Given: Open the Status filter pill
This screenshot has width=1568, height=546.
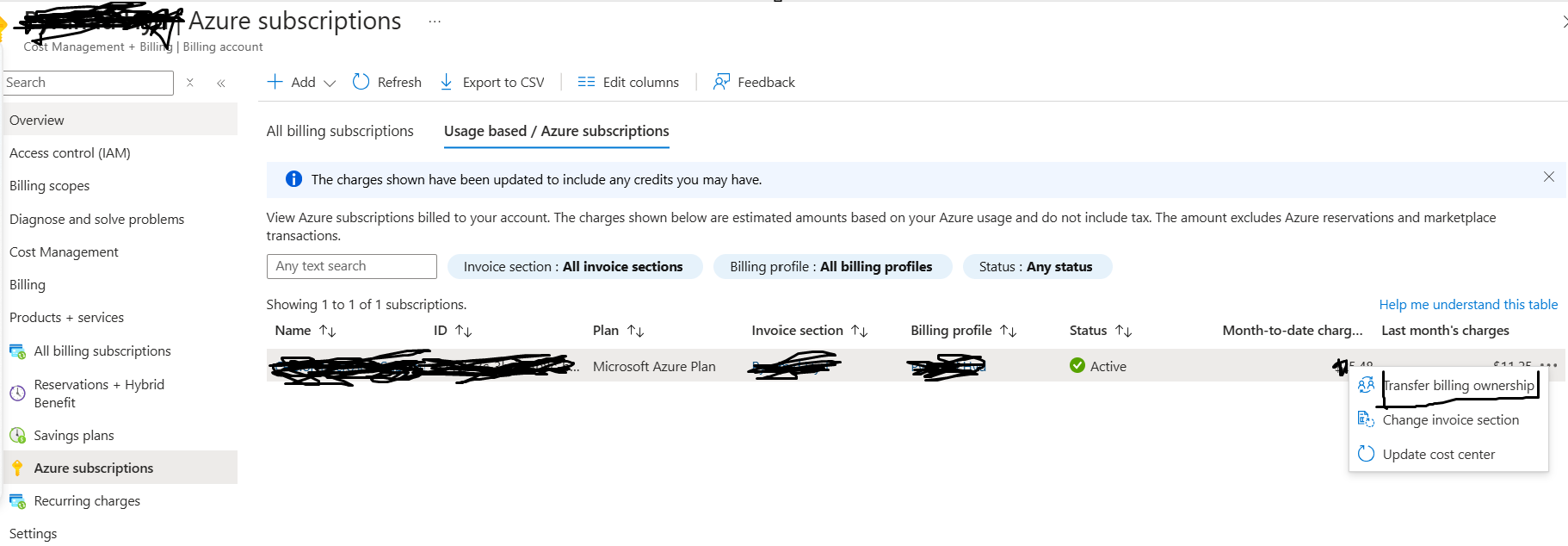Looking at the screenshot, I should click(1036, 267).
